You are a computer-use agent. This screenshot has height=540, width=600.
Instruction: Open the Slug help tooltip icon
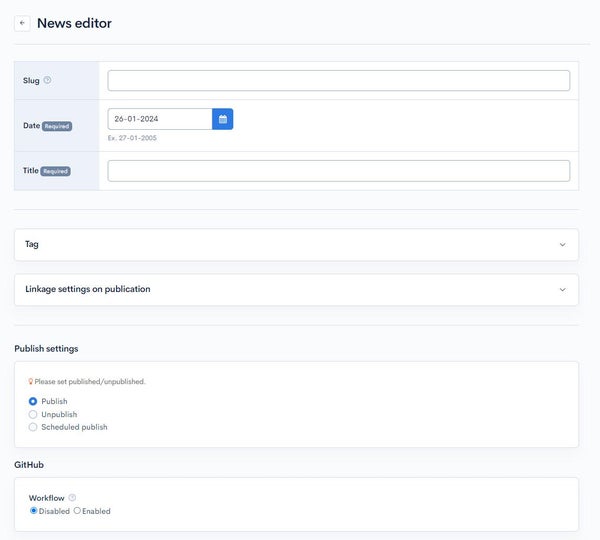point(47,80)
